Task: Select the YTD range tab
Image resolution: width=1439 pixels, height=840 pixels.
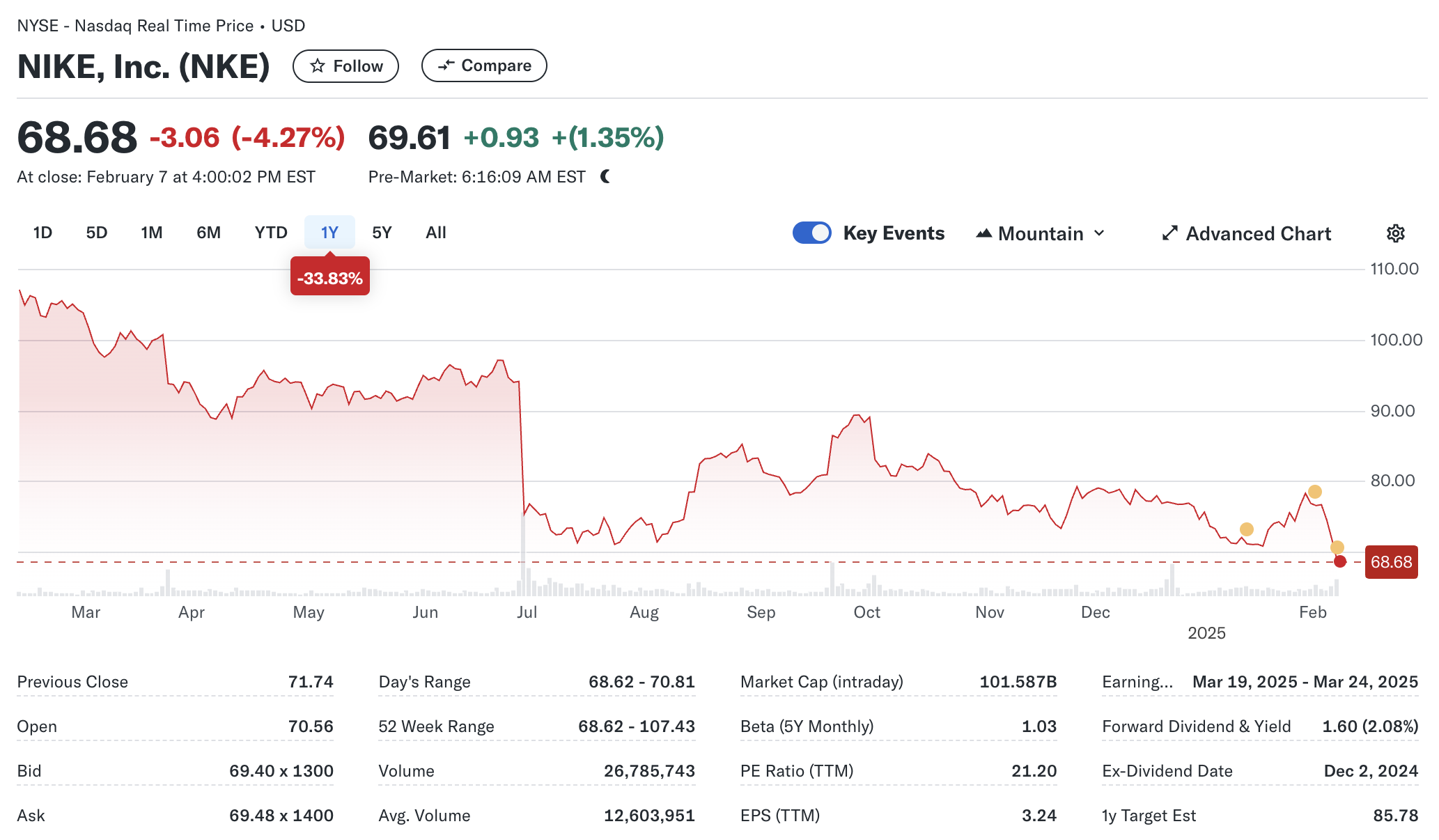Action: coord(270,233)
